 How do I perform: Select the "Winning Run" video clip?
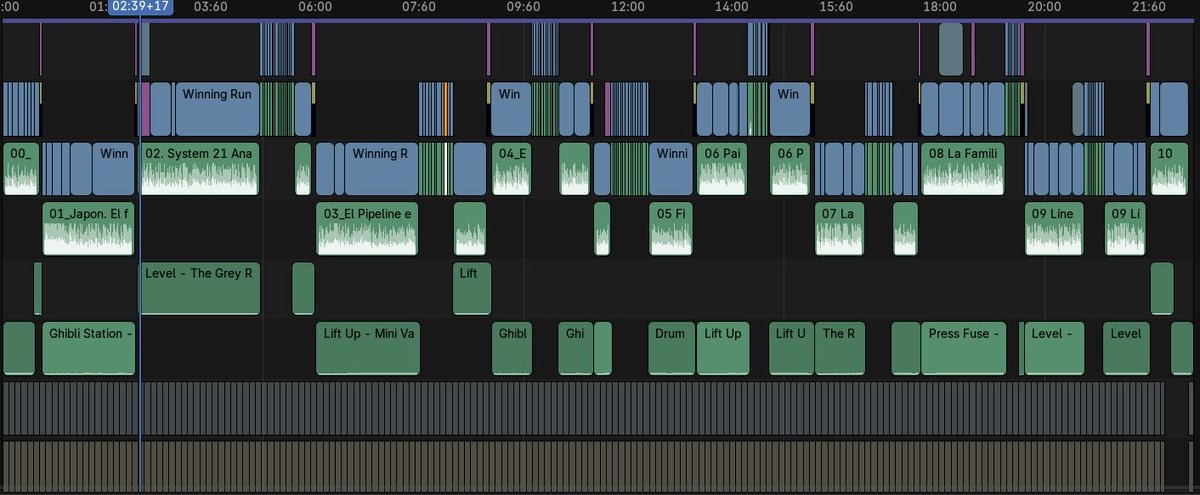tap(217, 110)
